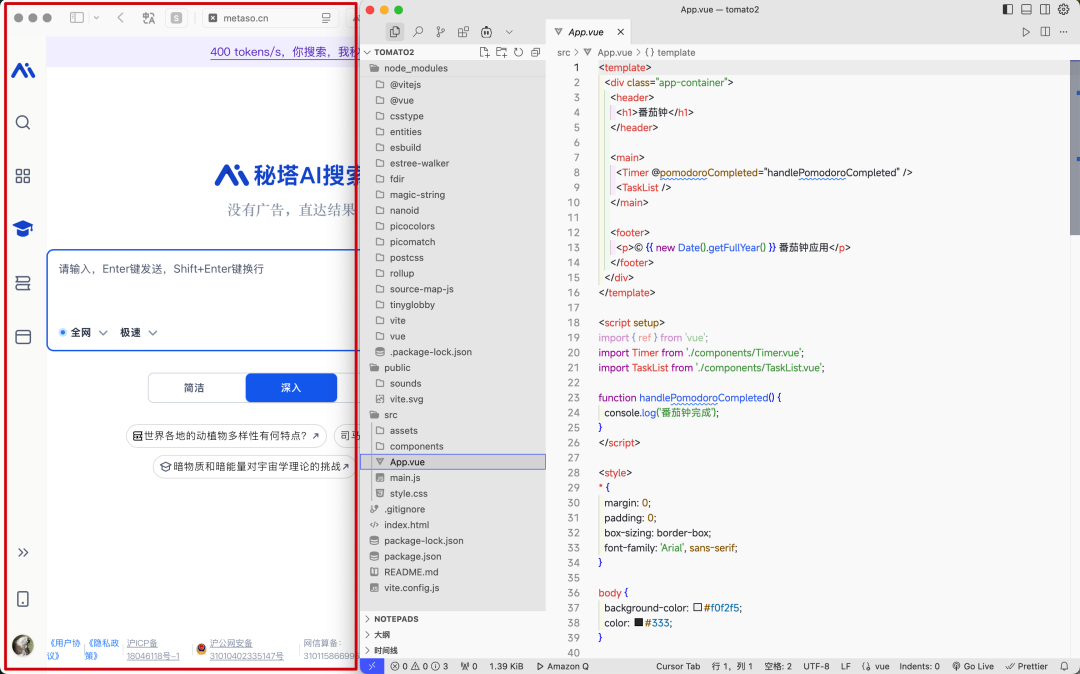Screen dimensions: 1080x674
Task: Toggle the primary sidebar layout icon
Action: coord(1008,10)
